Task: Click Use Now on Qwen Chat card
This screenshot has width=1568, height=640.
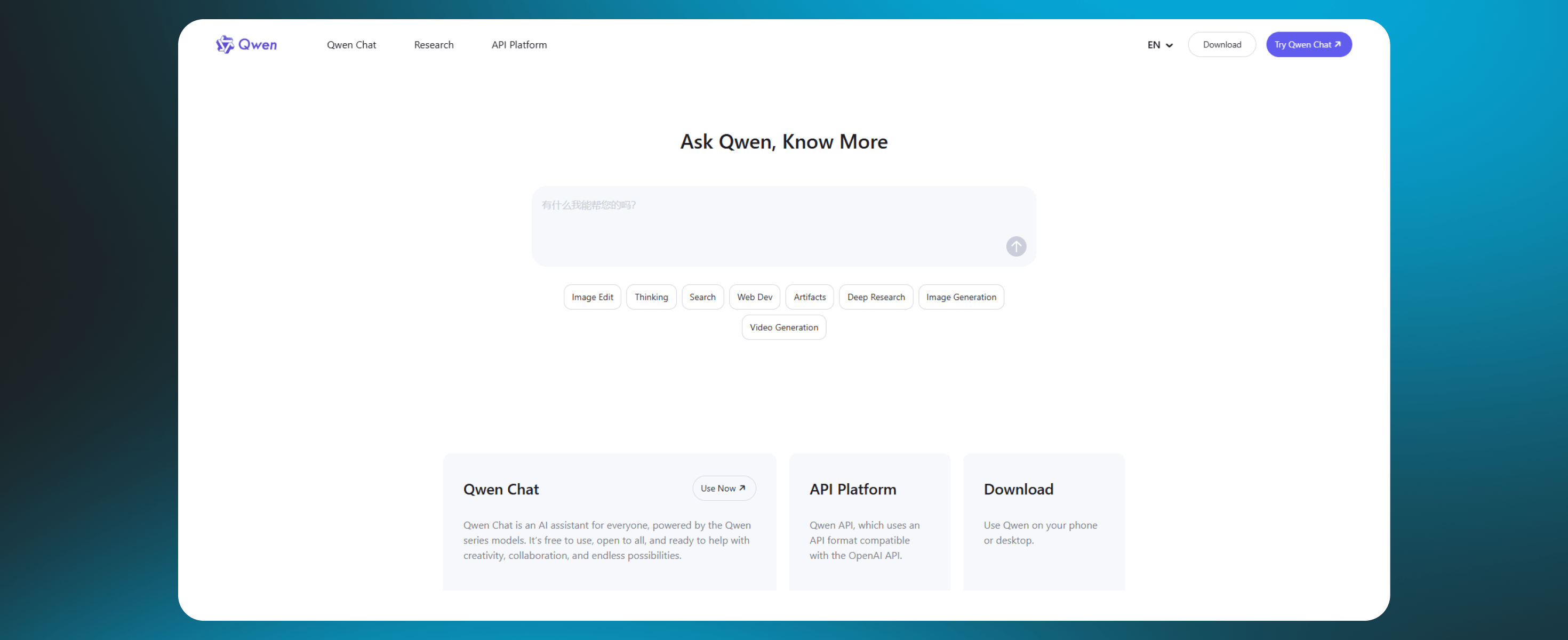Action: point(723,489)
